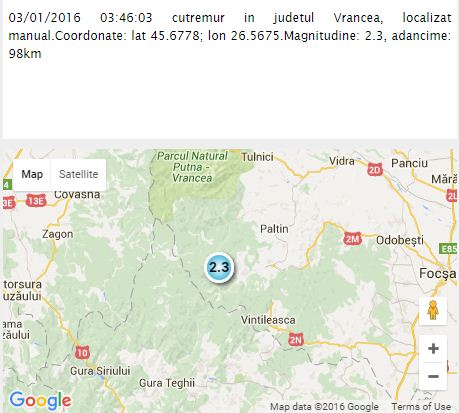Screen dimensions: 459x413
Task: Click the Vintileasca place label
Action: [268, 320]
